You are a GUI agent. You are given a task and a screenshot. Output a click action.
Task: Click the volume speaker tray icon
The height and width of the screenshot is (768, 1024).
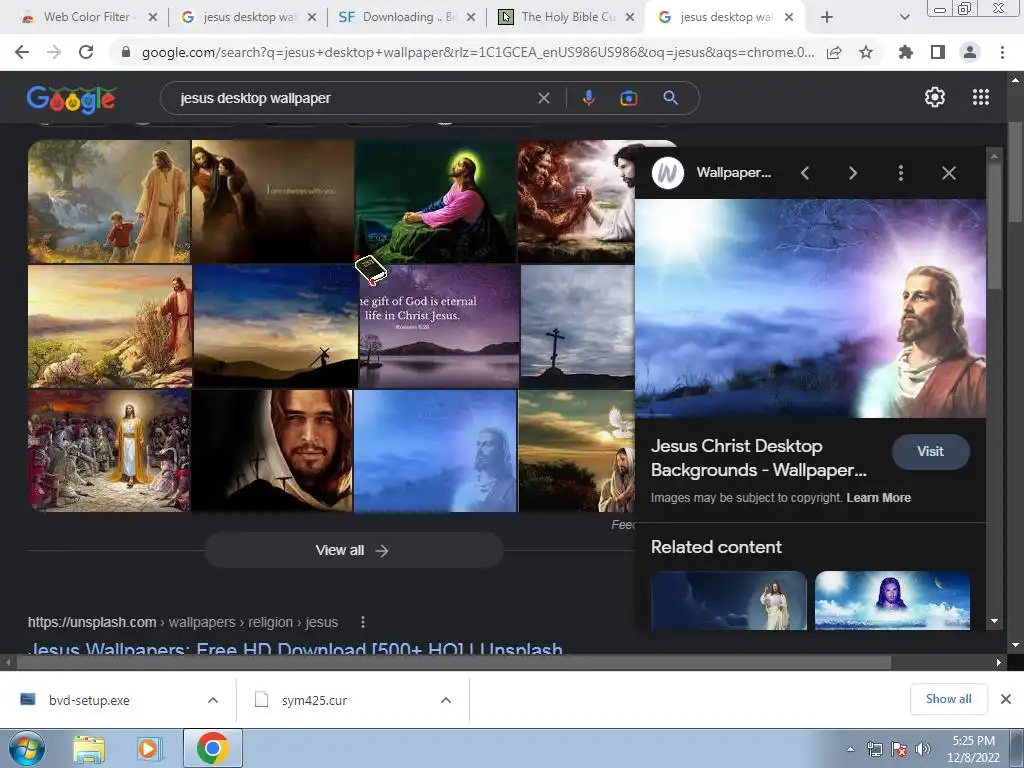pyautogui.click(x=923, y=750)
